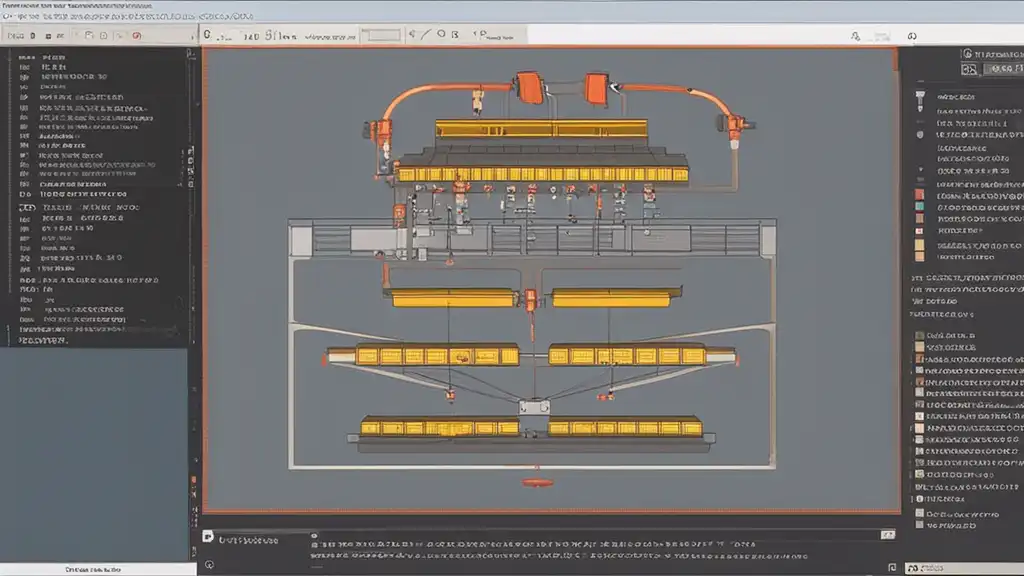Select the orange connector between the two middle yellow beams
The image size is (1024, 576).
[x=530, y=300]
